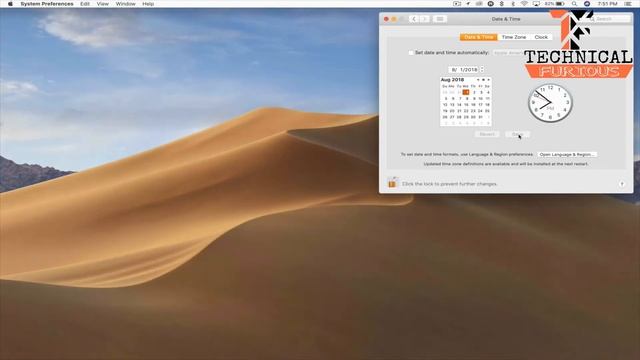Click the location arrow status icon
The image size is (640, 360).
point(468,4)
